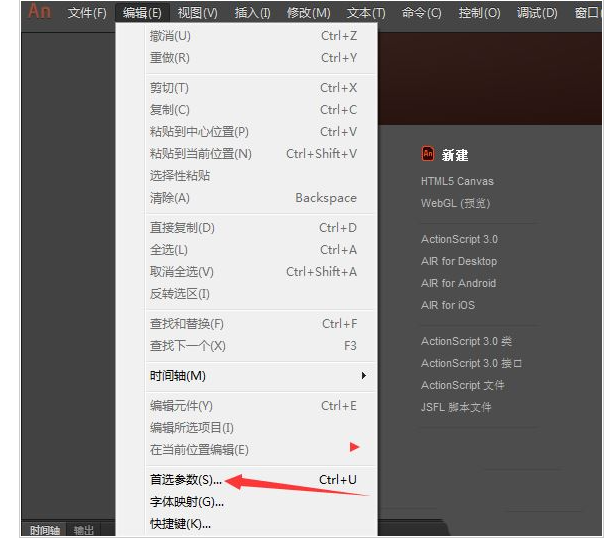Screen dimensions: 611x545
Task: Select 查找和替换(F) in the menu
Action: 186,324
